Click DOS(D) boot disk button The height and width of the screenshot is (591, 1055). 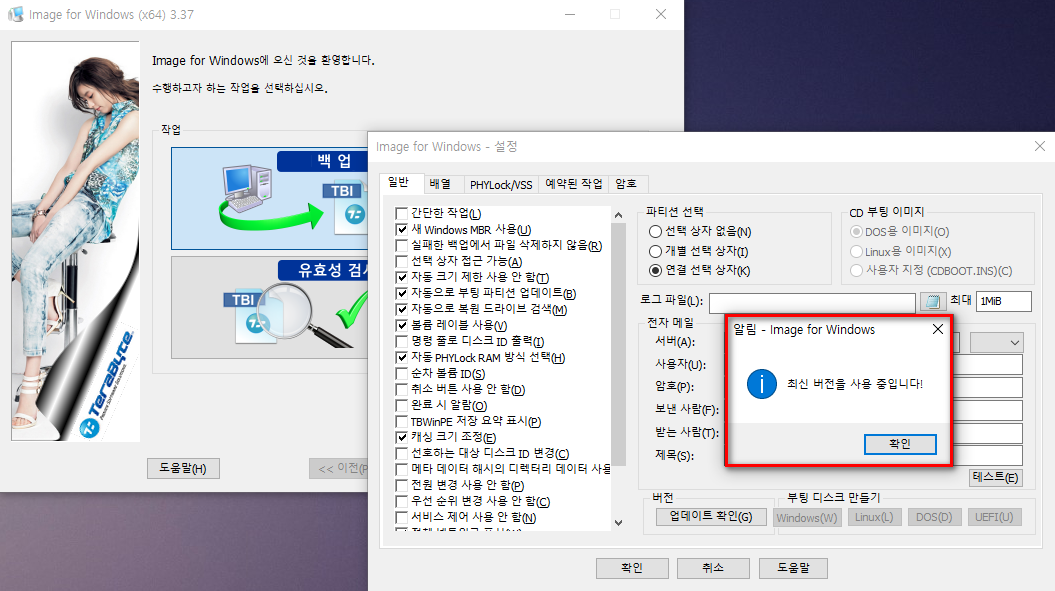pos(934,517)
